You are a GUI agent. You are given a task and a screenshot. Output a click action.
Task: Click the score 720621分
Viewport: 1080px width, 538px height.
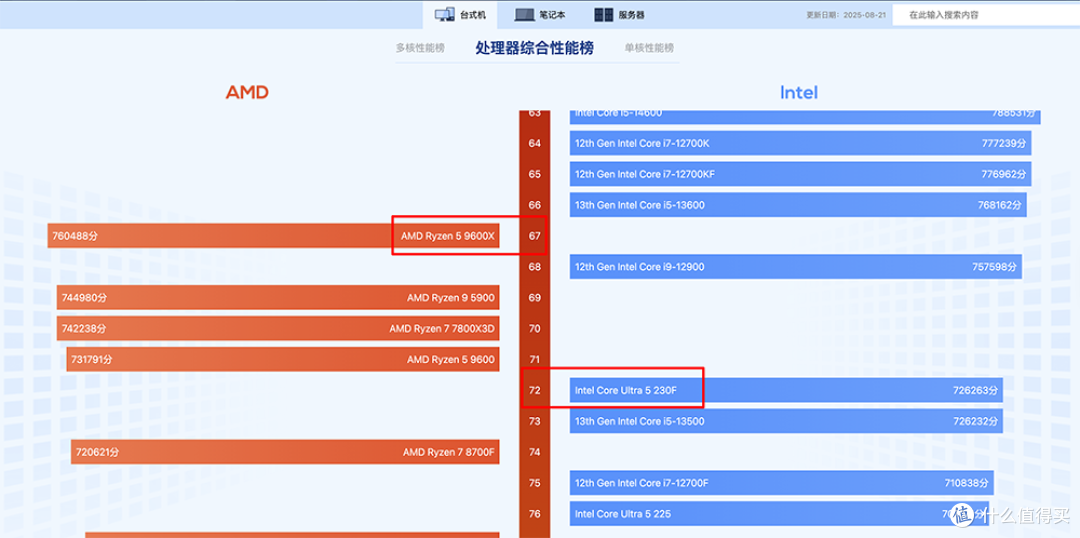(x=98, y=453)
